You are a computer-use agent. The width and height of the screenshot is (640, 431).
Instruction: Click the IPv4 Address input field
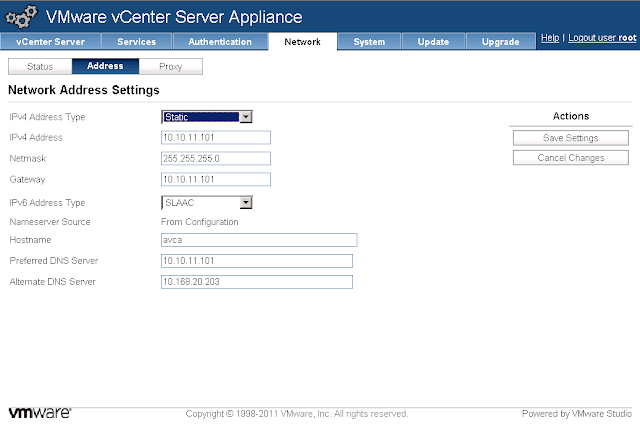point(216,138)
